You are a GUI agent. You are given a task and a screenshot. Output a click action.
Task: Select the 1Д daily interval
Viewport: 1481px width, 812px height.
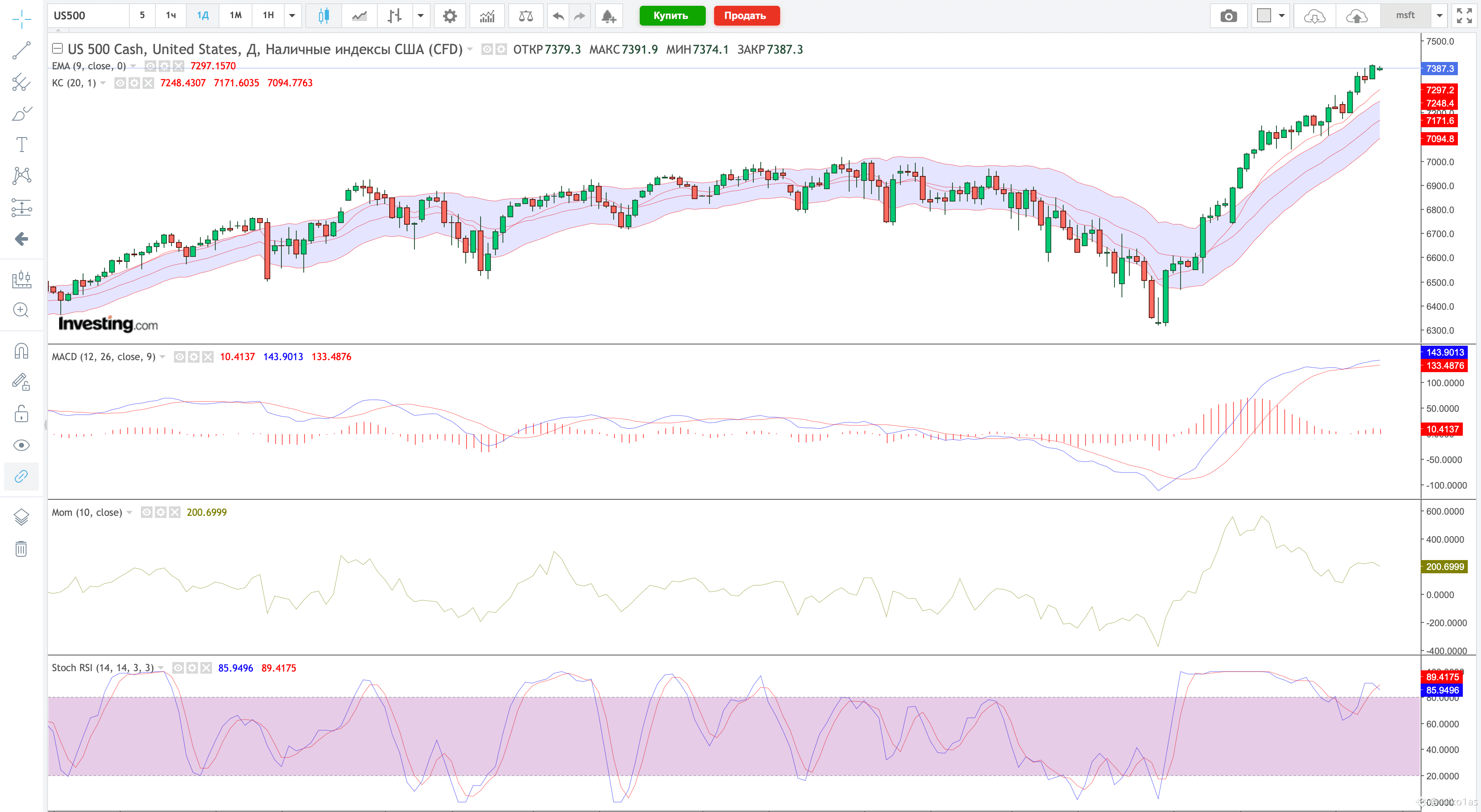coord(202,15)
